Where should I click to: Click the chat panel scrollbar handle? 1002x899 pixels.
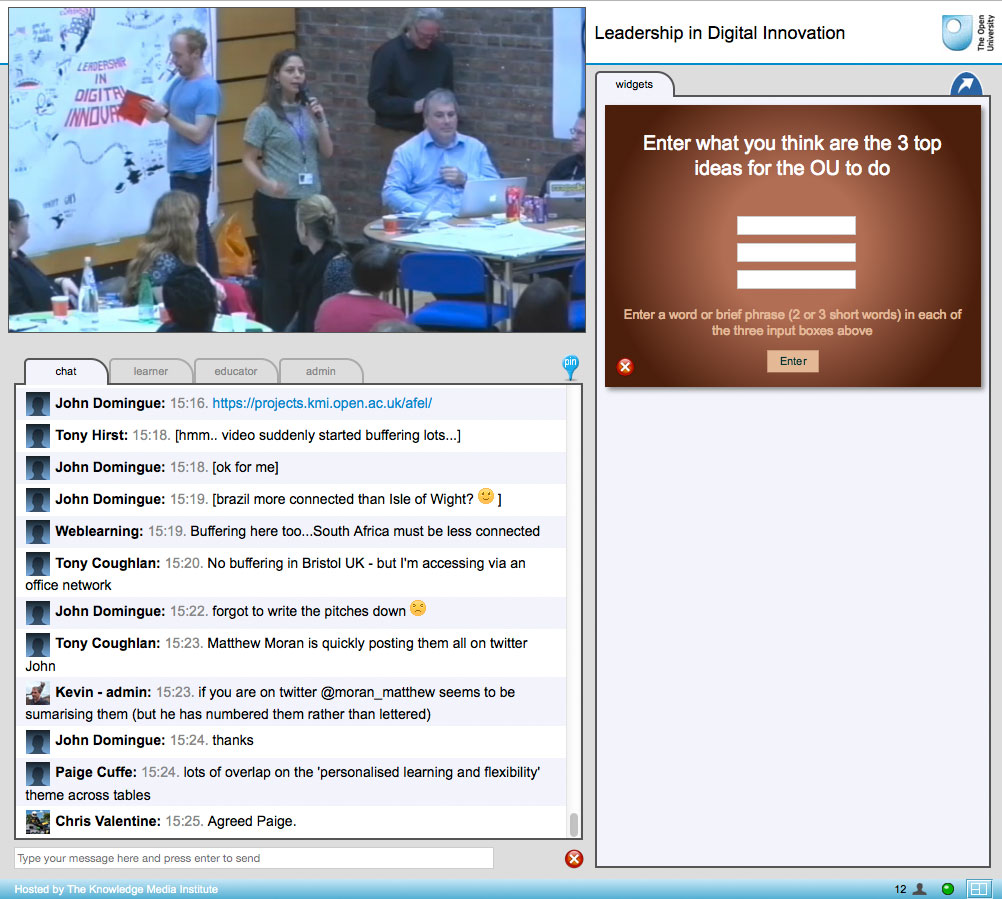573,823
